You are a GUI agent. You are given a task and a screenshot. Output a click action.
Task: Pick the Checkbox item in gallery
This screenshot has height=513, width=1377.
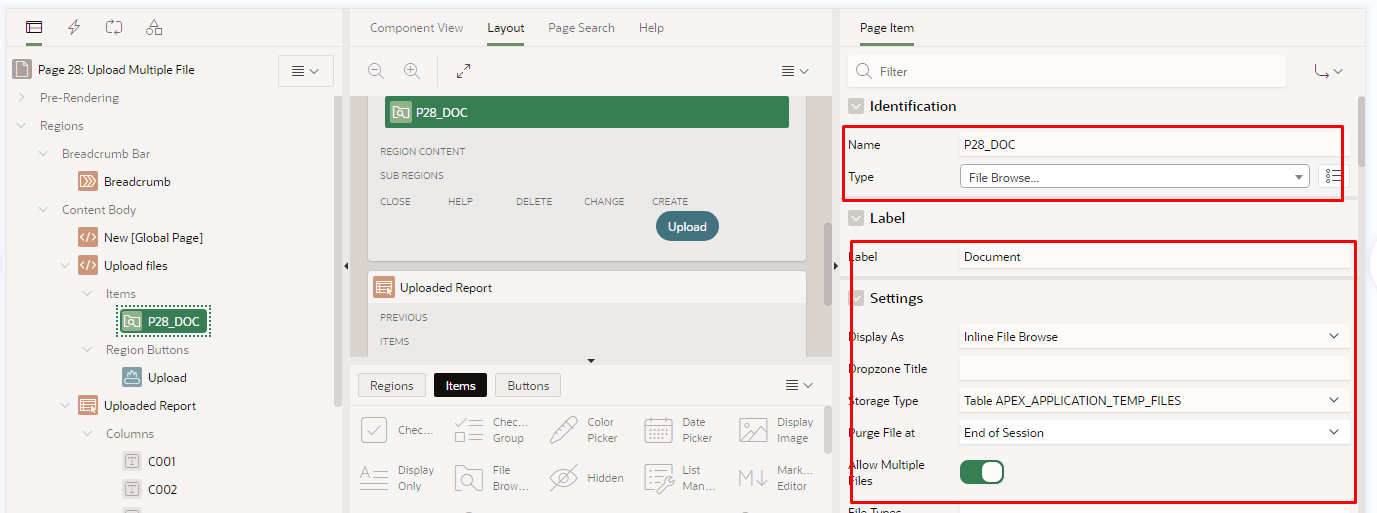[x=396, y=430]
